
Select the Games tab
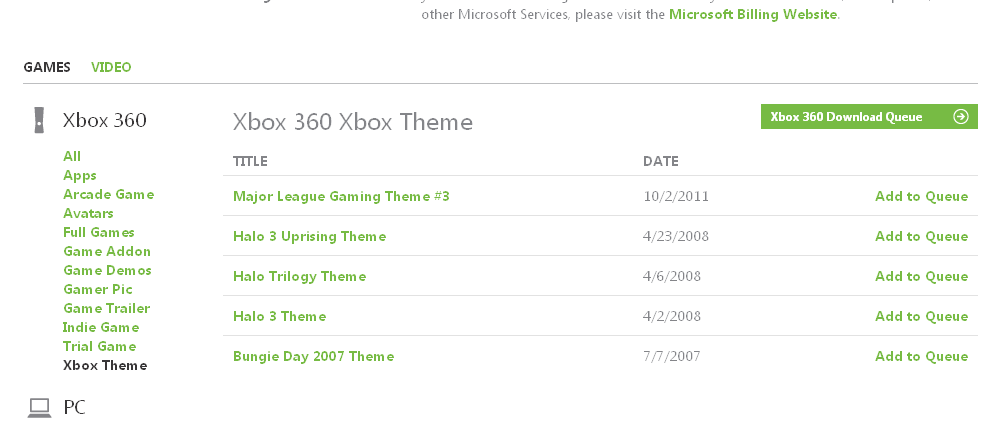[x=47, y=67]
